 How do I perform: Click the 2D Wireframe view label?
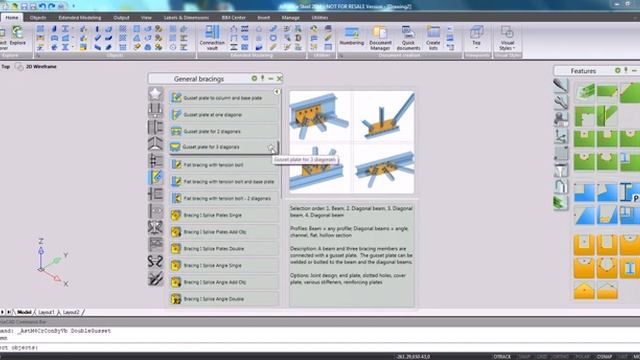41,67
